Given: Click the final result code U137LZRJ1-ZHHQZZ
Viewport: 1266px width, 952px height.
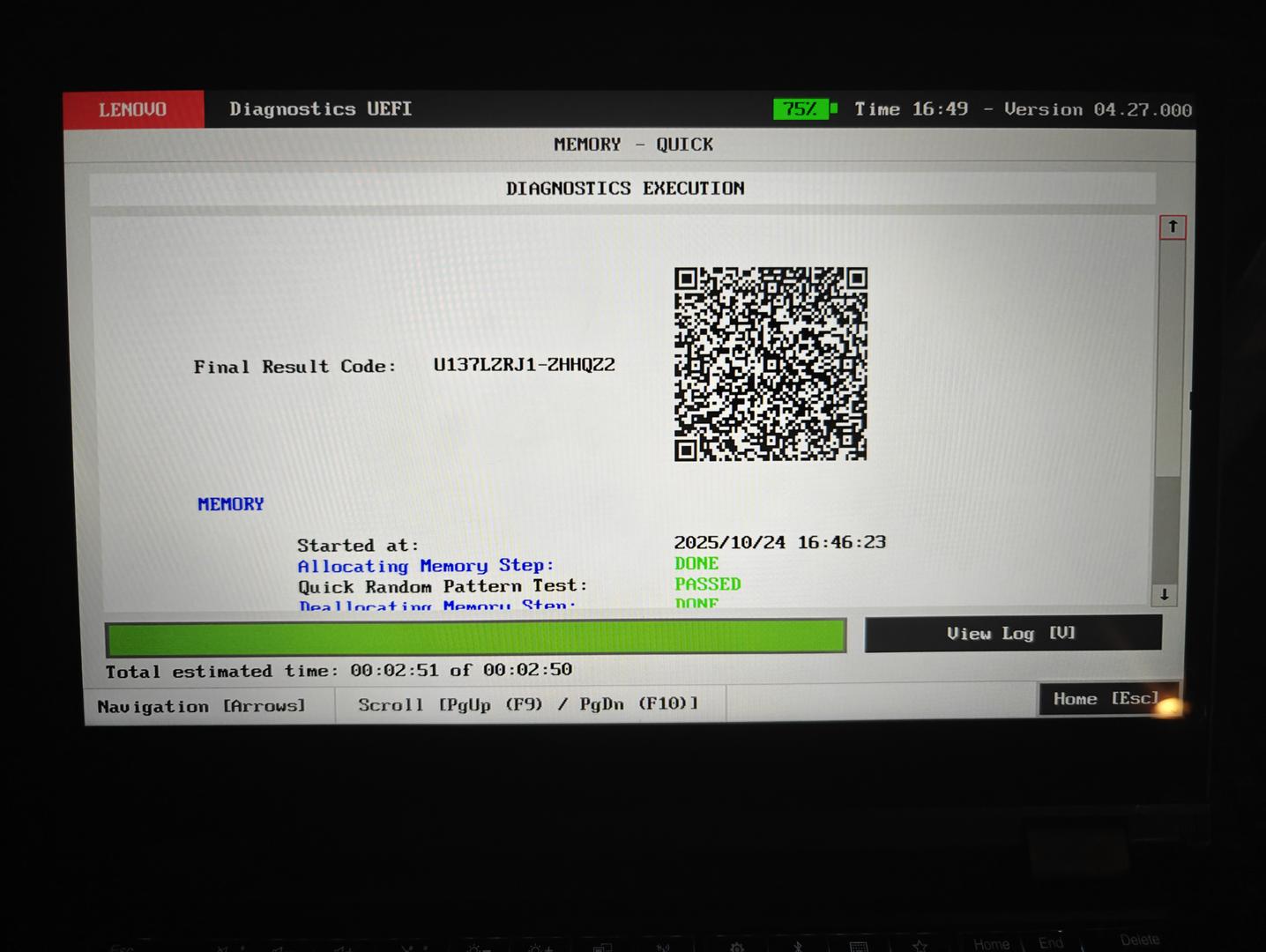Looking at the screenshot, I should (524, 365).
